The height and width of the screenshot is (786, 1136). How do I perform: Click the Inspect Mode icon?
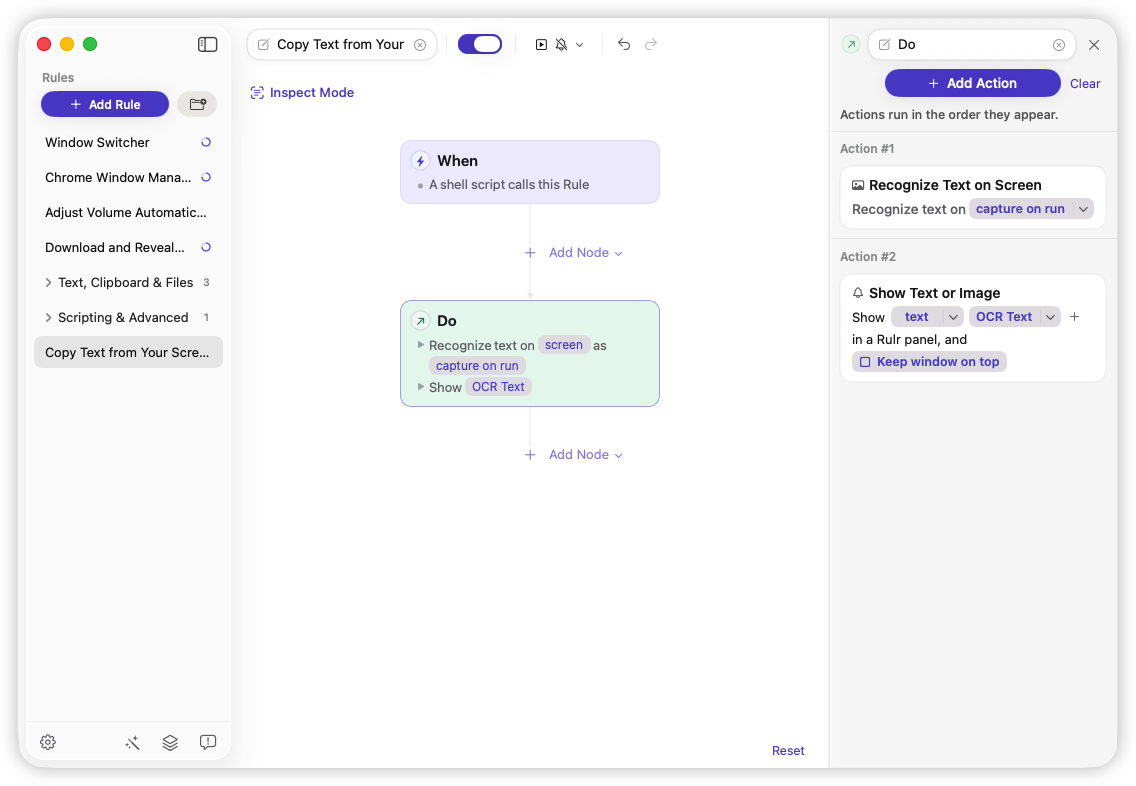coord(257,93)
